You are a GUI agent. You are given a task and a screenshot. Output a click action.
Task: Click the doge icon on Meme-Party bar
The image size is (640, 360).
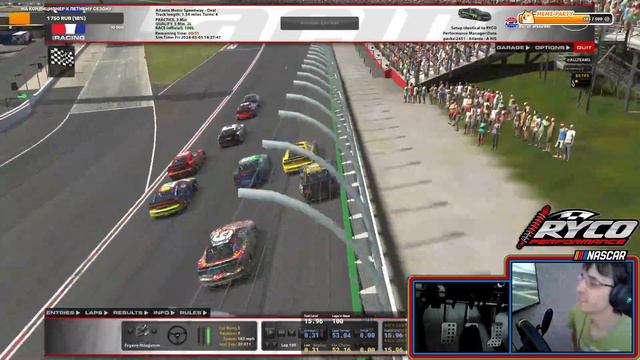pyautogui.click(x=527, y=18)
